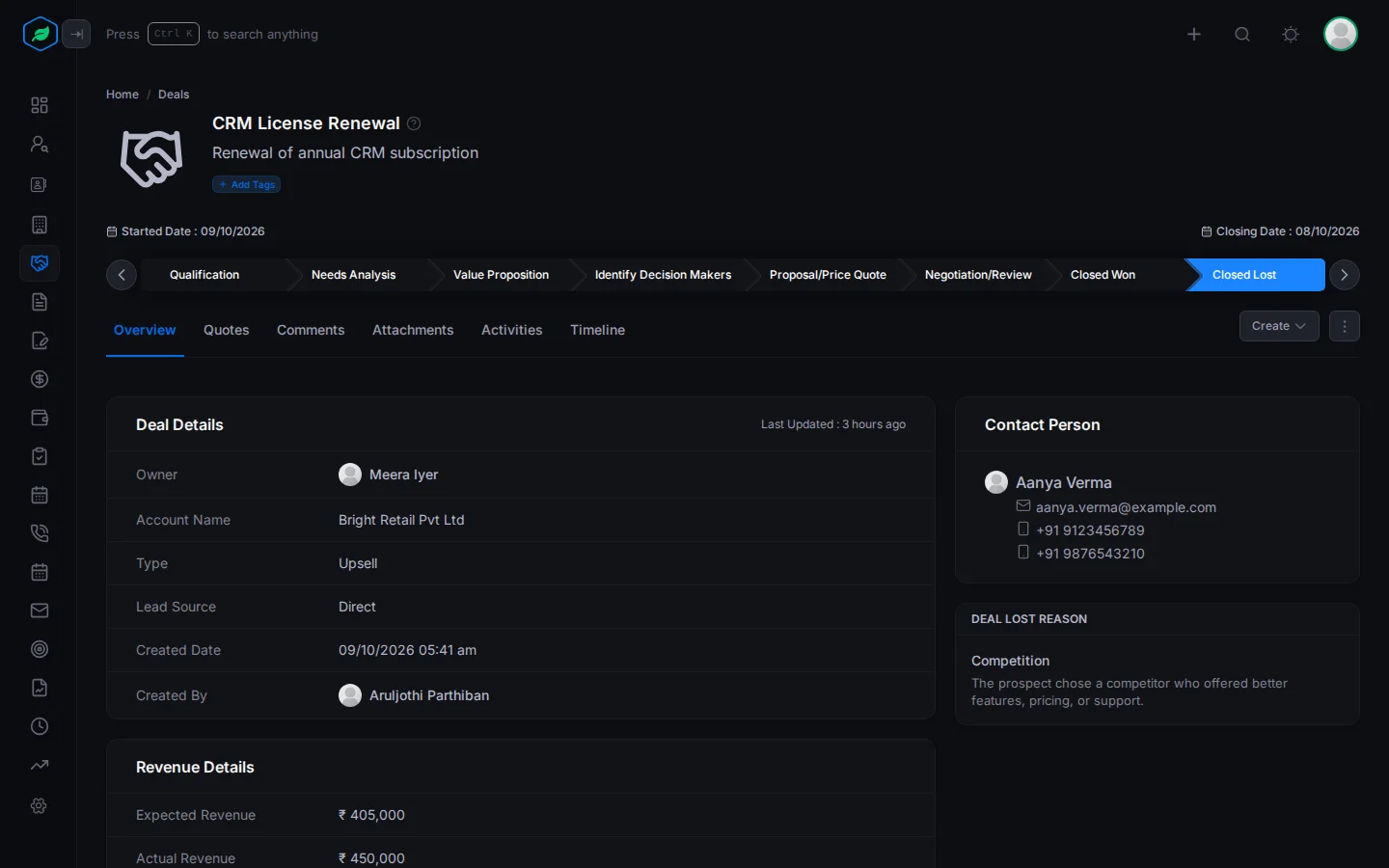Open the user profile avatar menu

(1341, 34)
